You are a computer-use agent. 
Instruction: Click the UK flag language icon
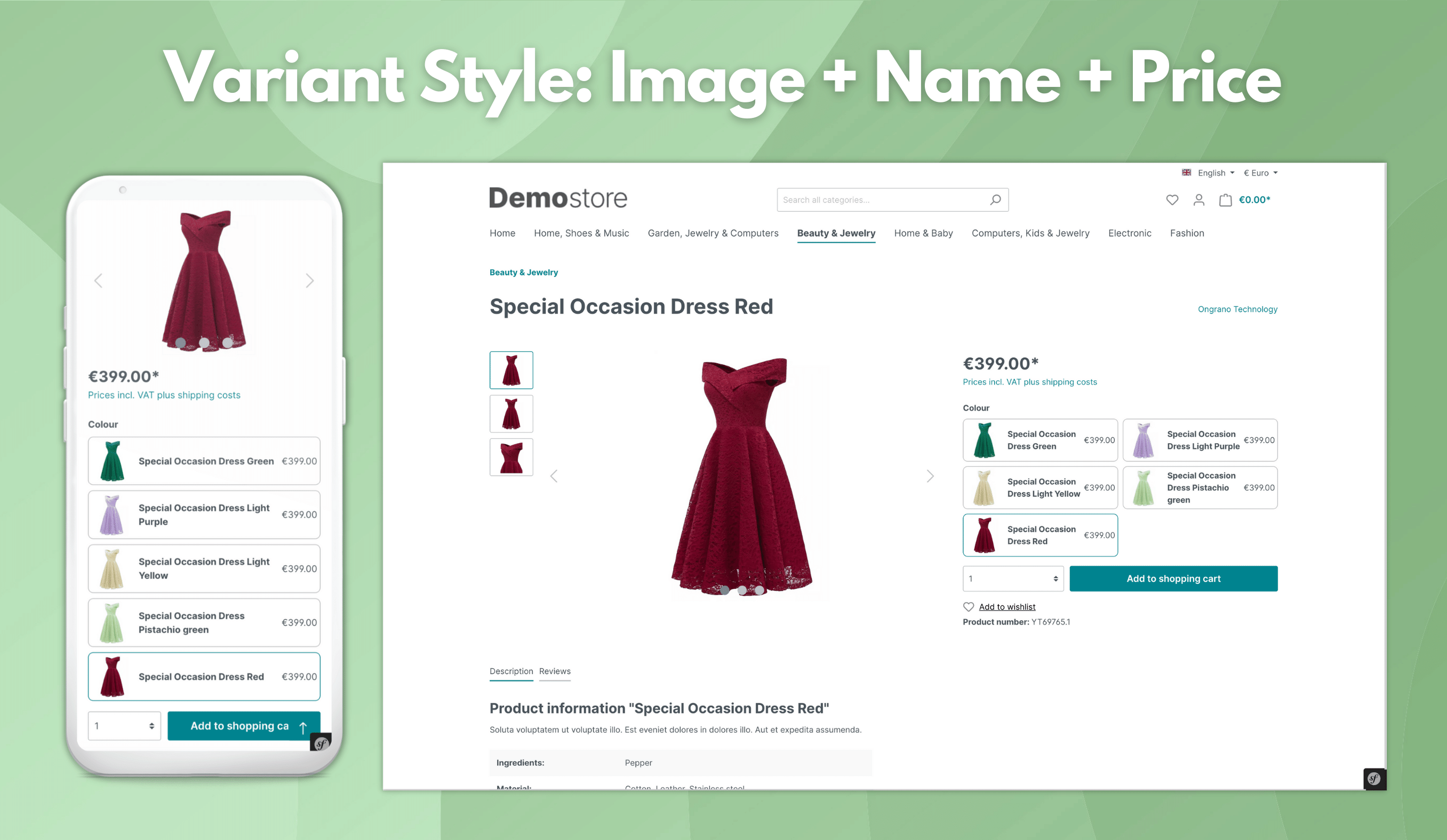(1186, 172)
